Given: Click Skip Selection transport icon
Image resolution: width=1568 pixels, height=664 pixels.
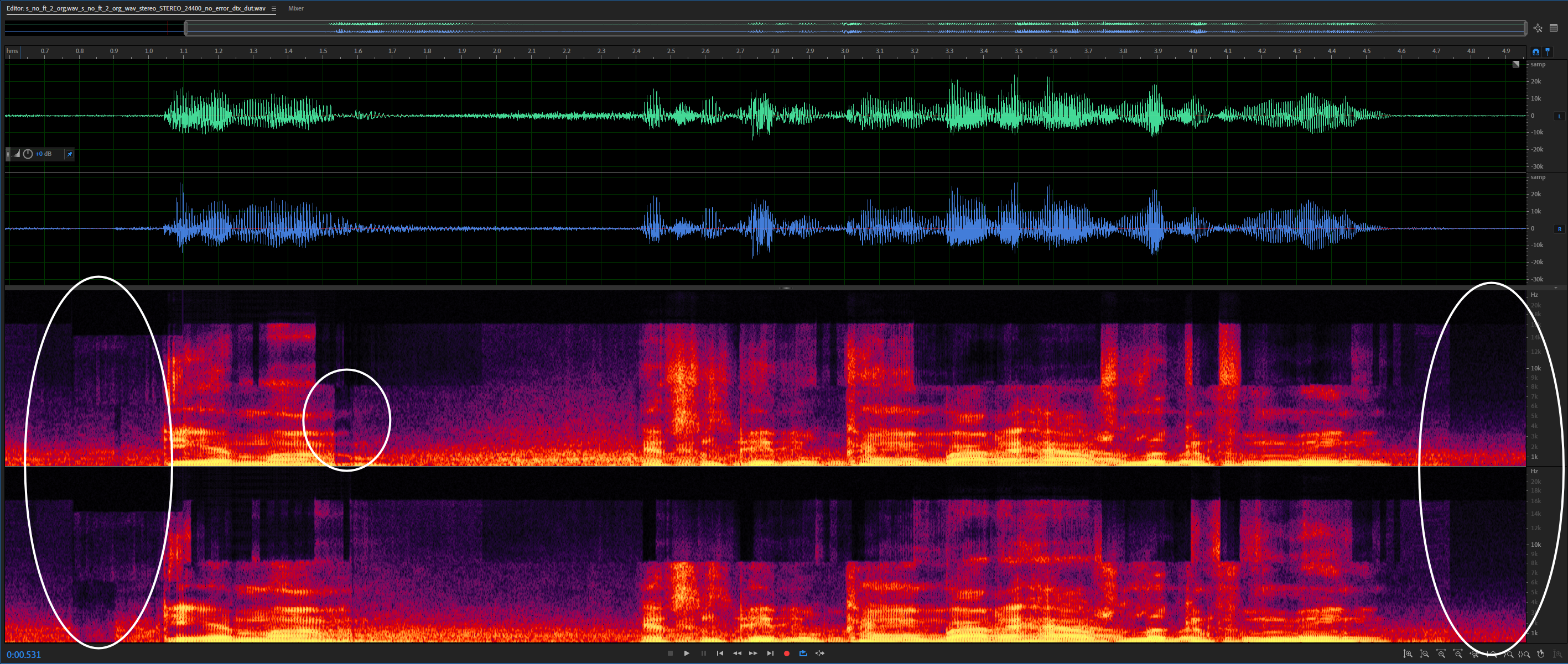Looking at the screenshot, I should click(820, 653).
